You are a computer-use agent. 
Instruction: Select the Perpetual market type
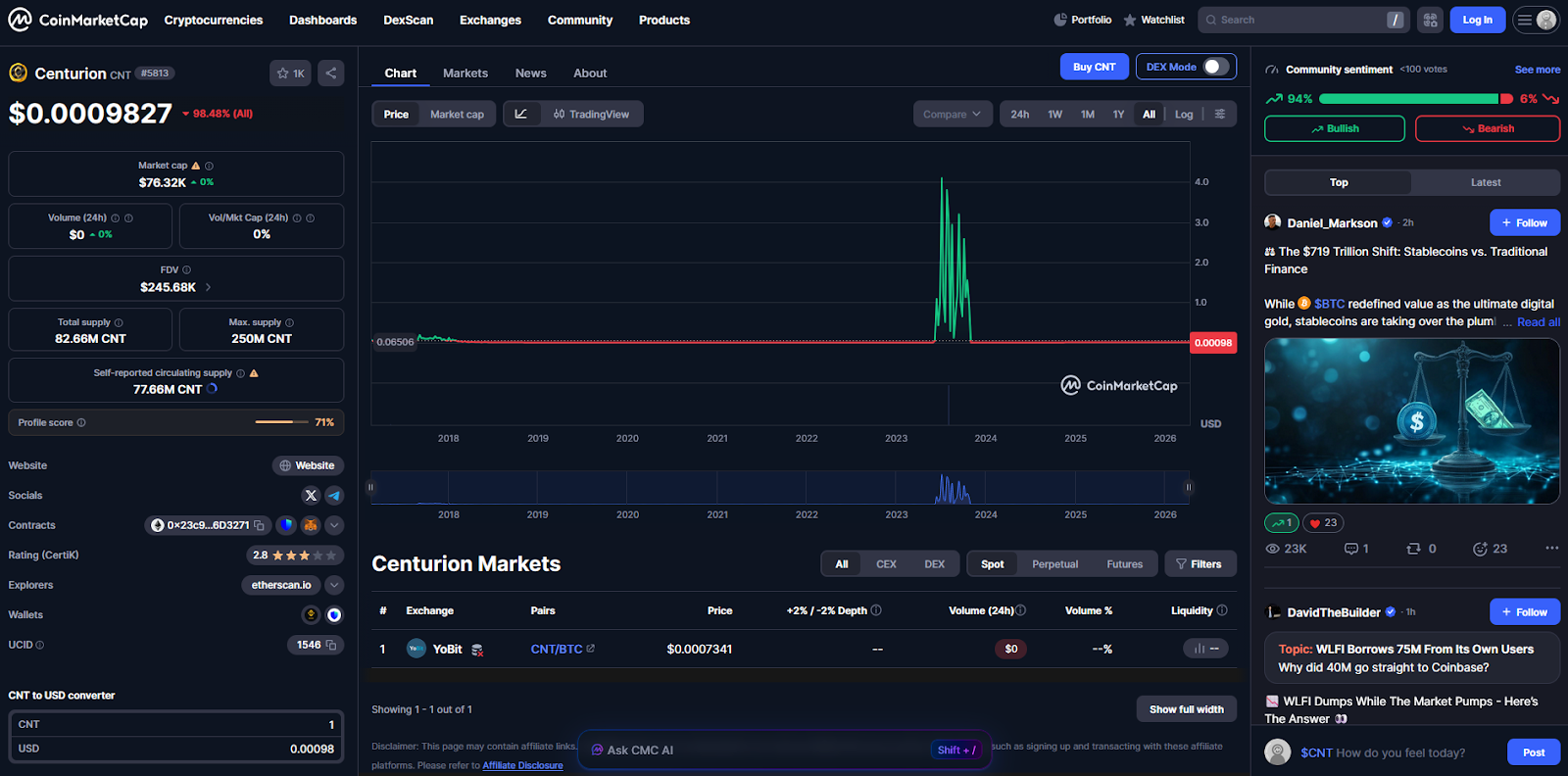point(1054,564)
